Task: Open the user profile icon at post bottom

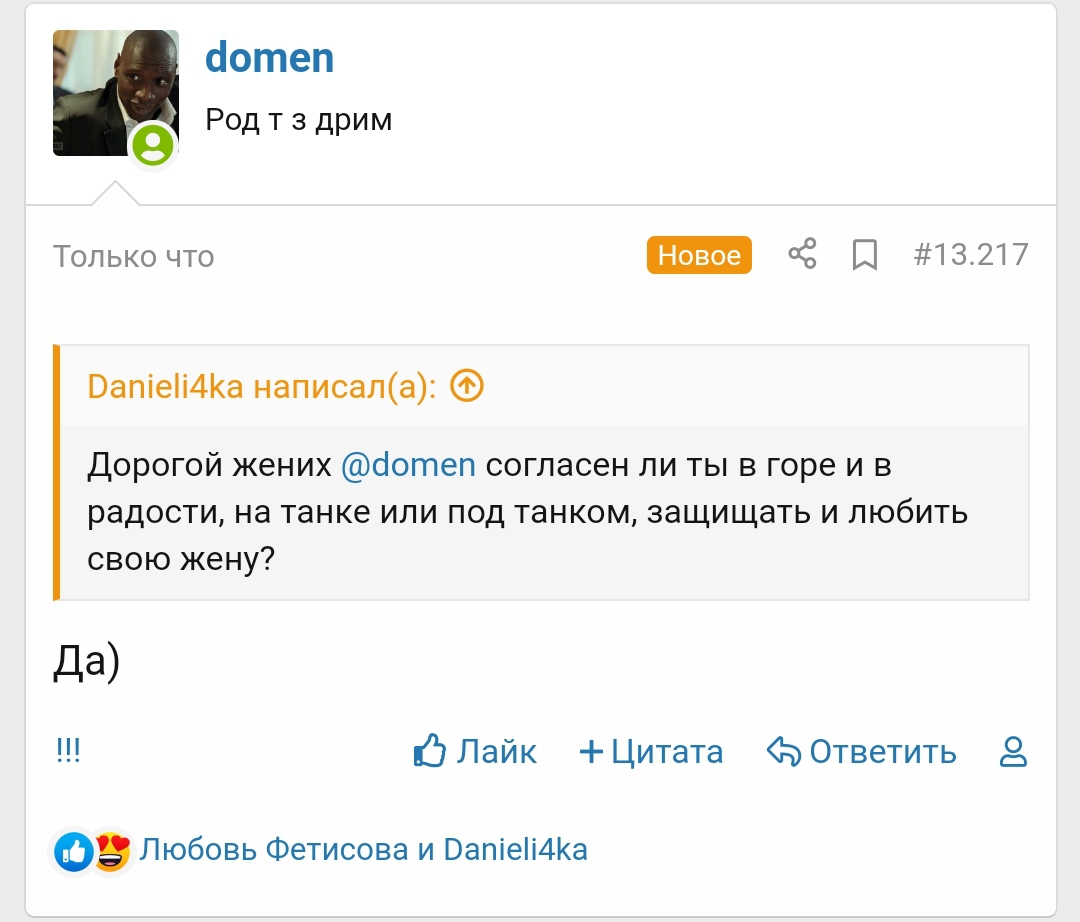Action: coord(1013,752)
